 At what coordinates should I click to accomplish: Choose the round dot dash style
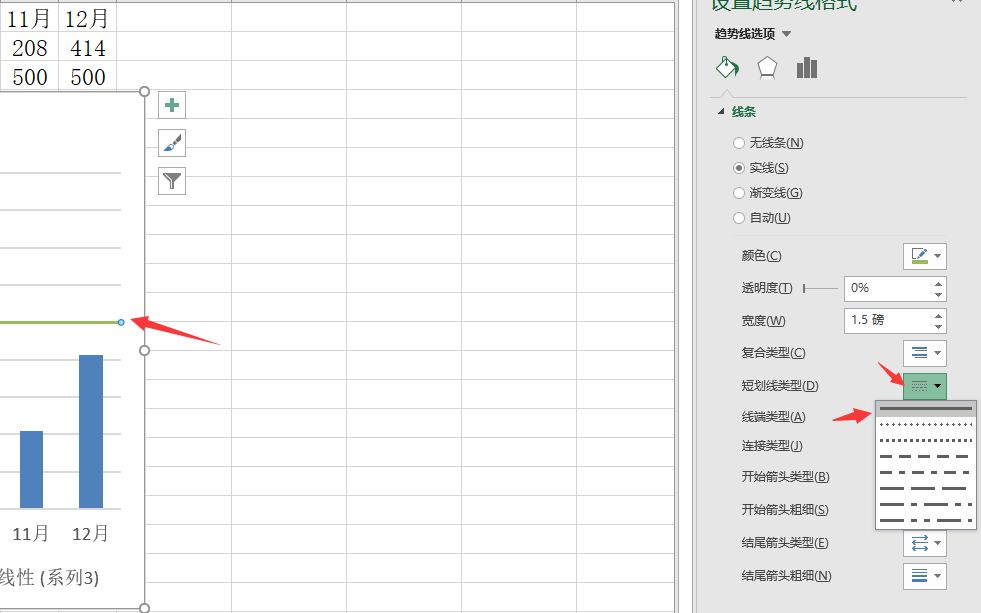coord(925,425)
